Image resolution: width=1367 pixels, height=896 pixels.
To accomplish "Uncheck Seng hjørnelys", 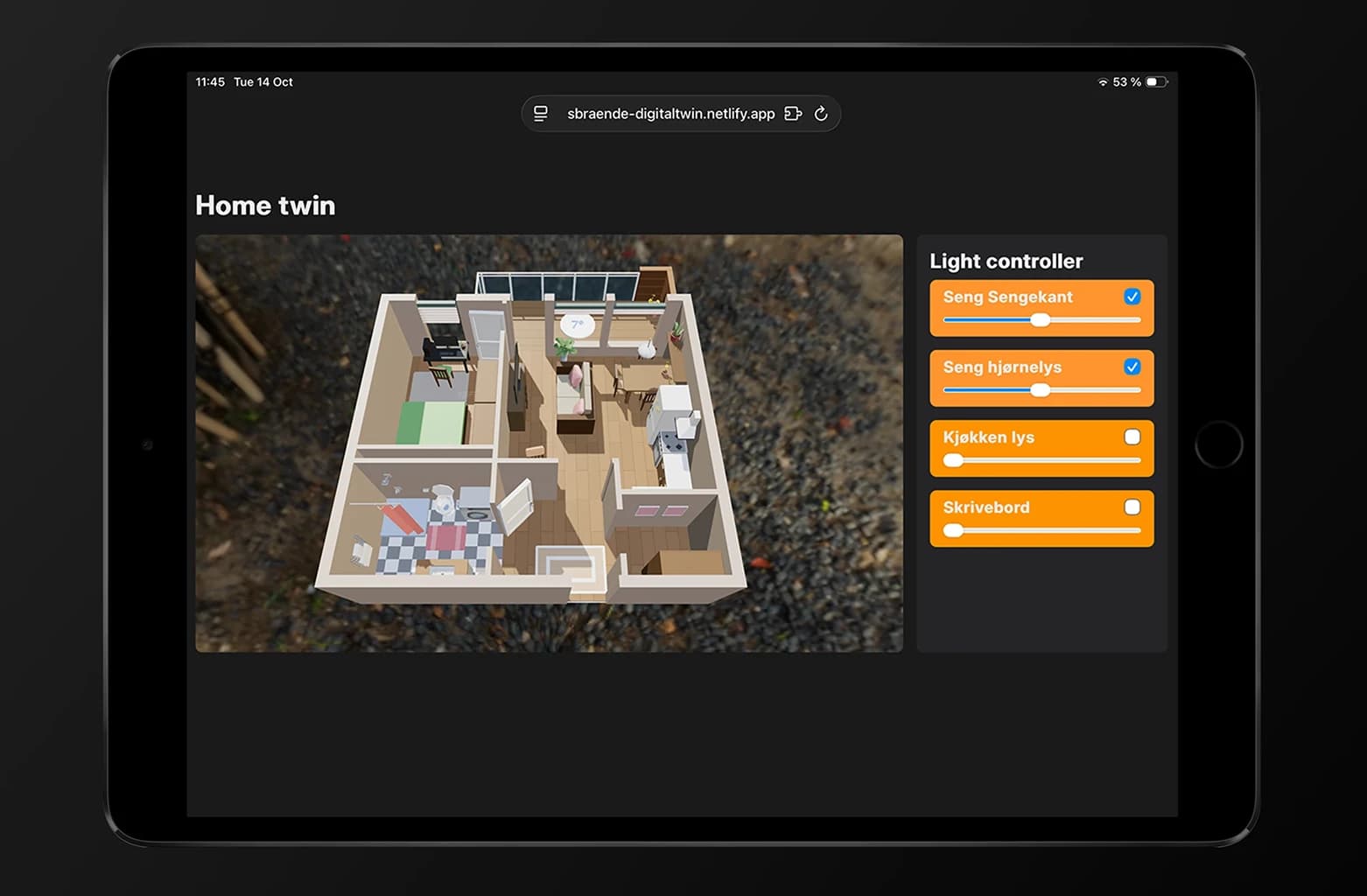I will (1132, 367).
